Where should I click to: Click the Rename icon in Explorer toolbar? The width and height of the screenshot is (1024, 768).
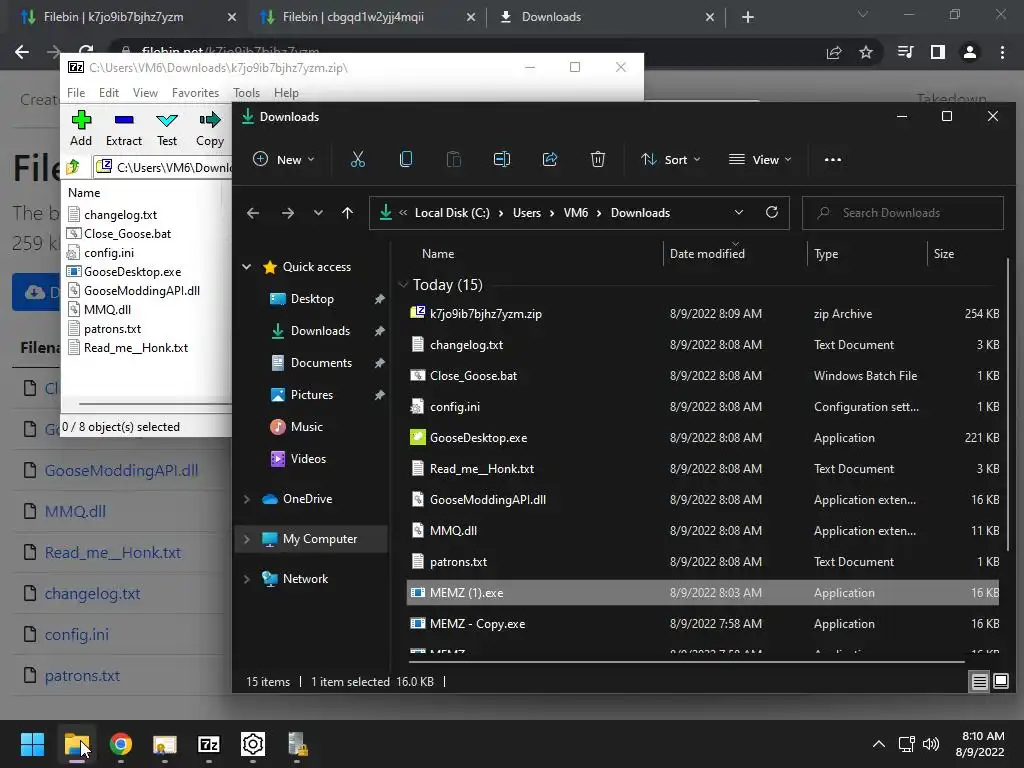tap(502, 159)
